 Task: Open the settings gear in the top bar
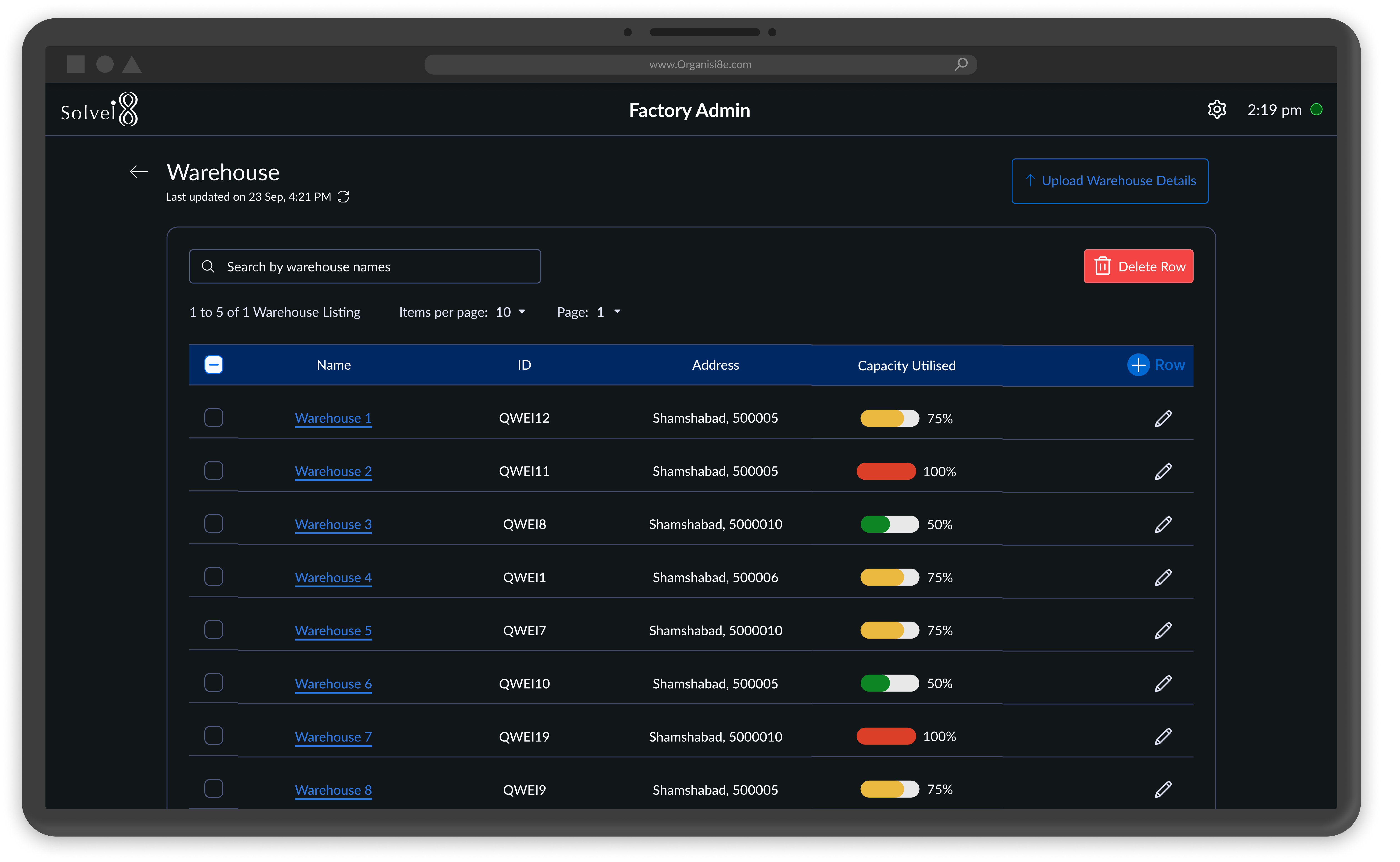click(x=1217, y=110)
